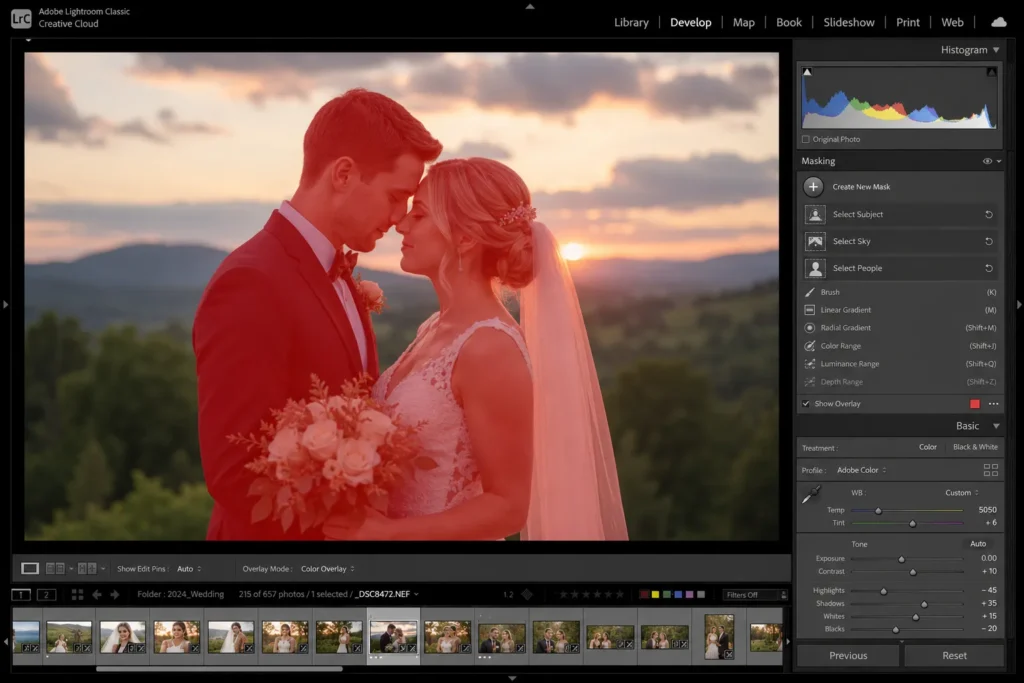Expand the left panel arrow
The height and width of the screenshot is (683, 1024).
tap(5, 304)
